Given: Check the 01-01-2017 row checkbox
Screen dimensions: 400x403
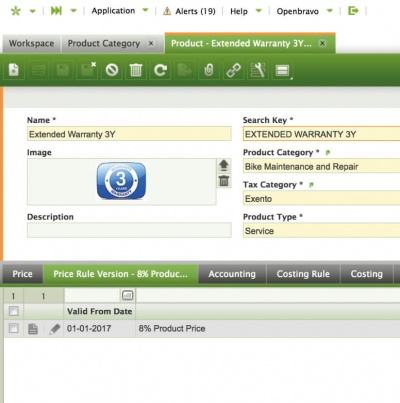Looking at the screenshot, I should click(x=14, y=328).
